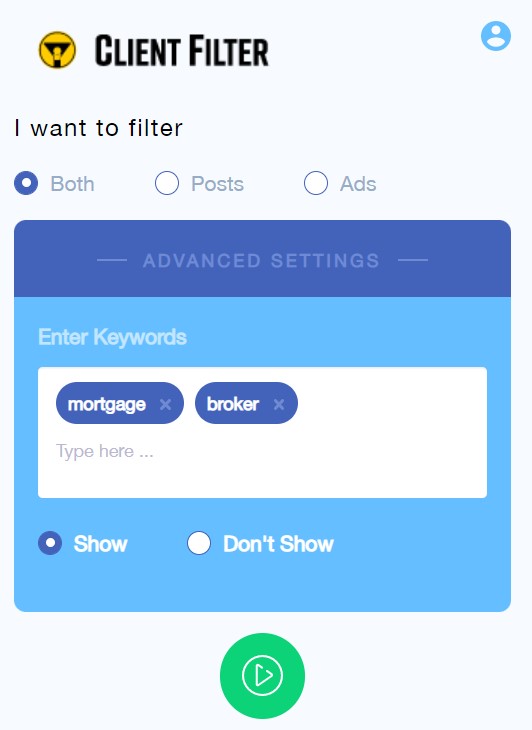Click the Enter Keywords heading
The width and height of the screenshot is (532, 730).
[x=112, y=337]
